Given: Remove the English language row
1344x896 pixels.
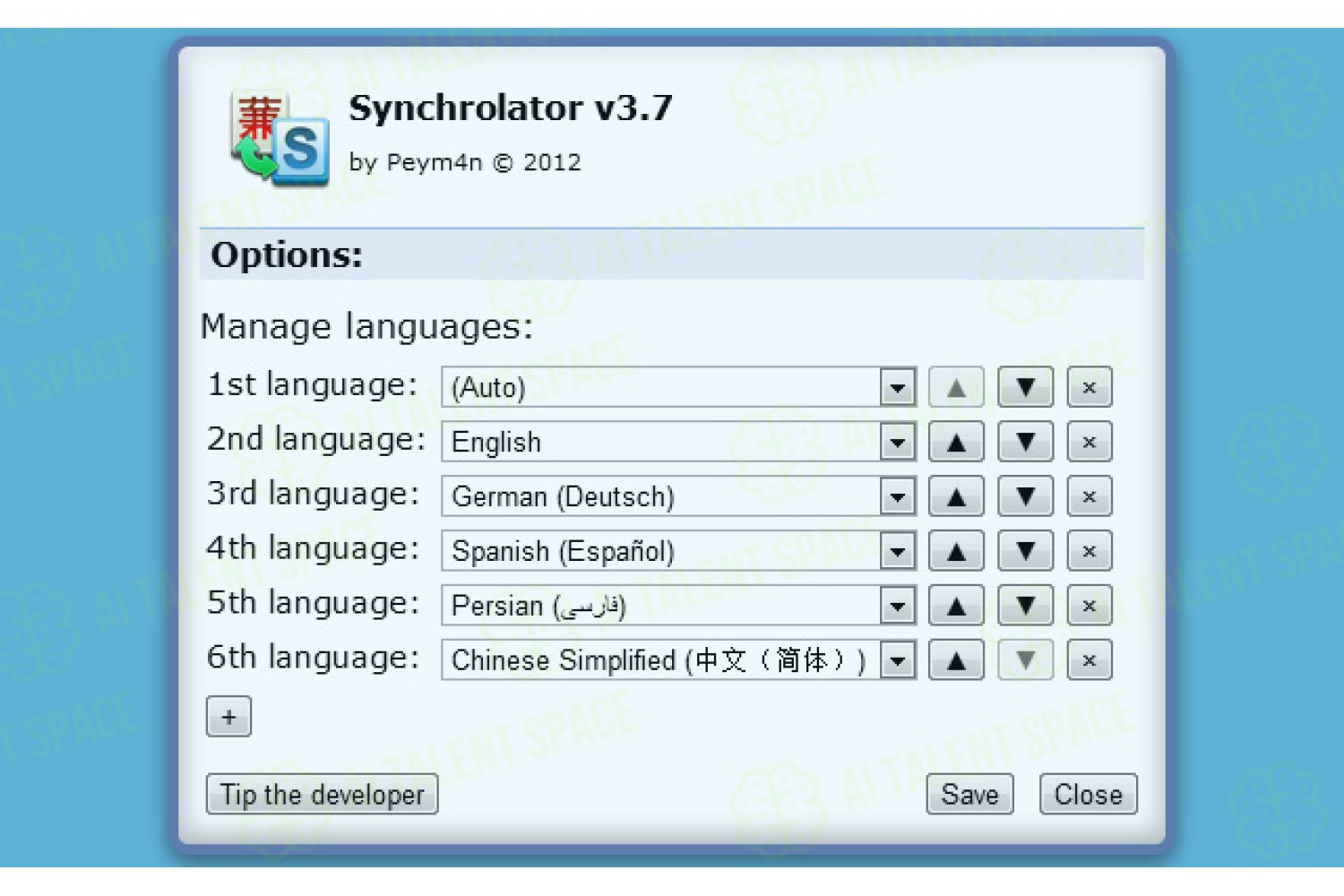Looking at the screenshot, I should [x=1090, y=443].
